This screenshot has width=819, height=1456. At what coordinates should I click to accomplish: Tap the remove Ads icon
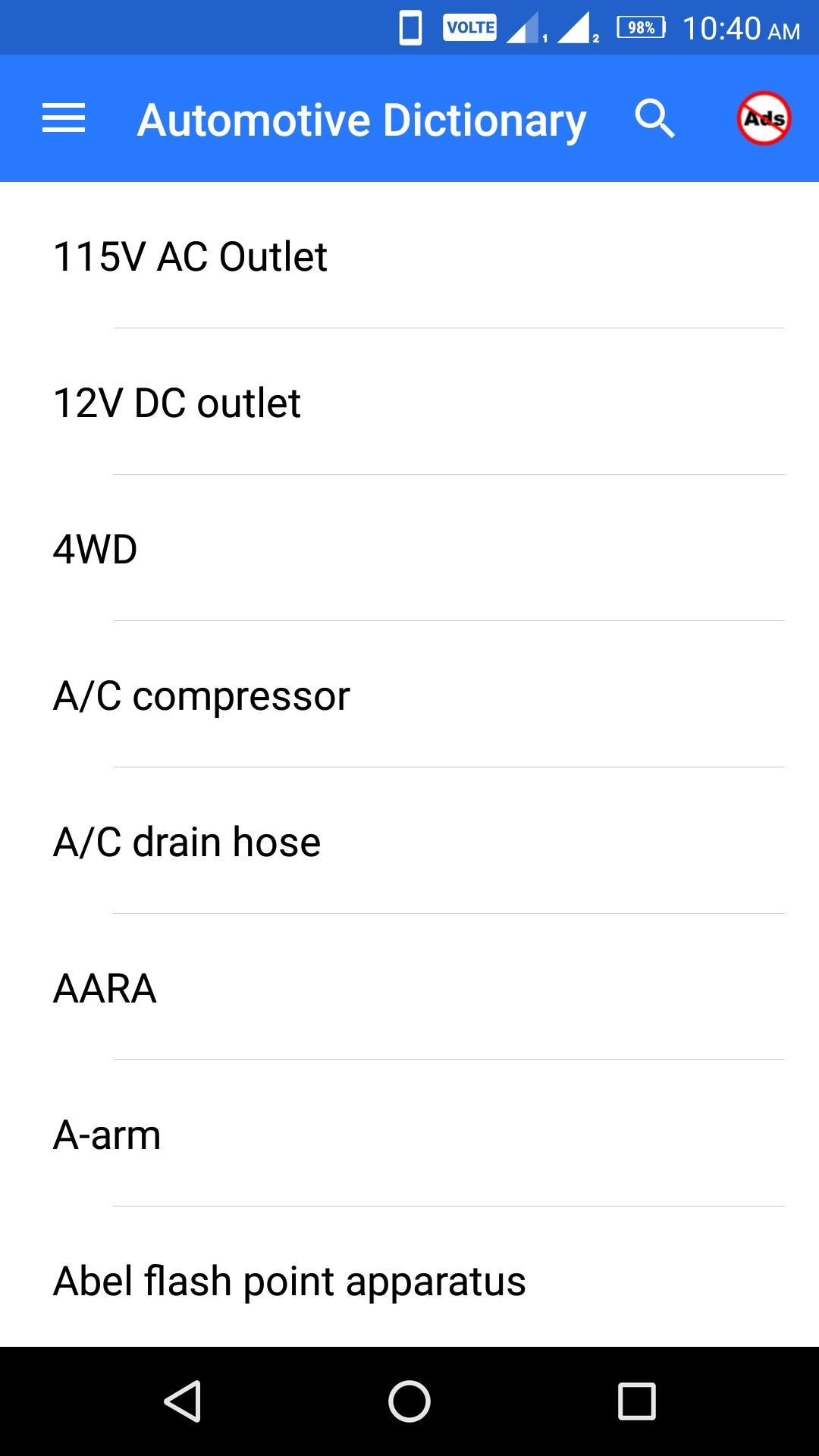coord(764,118)
